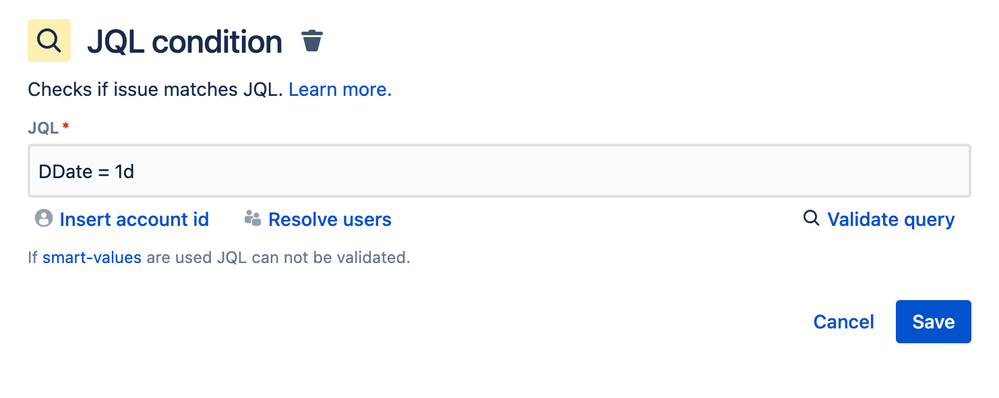The image size is (999, 398).
Task: Click the 'Checks if issue matches JQL' description
Action: pos(156,90)
